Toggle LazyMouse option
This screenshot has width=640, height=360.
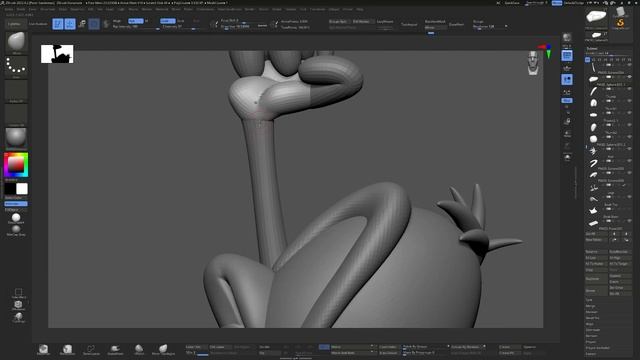tap(385, 22)
